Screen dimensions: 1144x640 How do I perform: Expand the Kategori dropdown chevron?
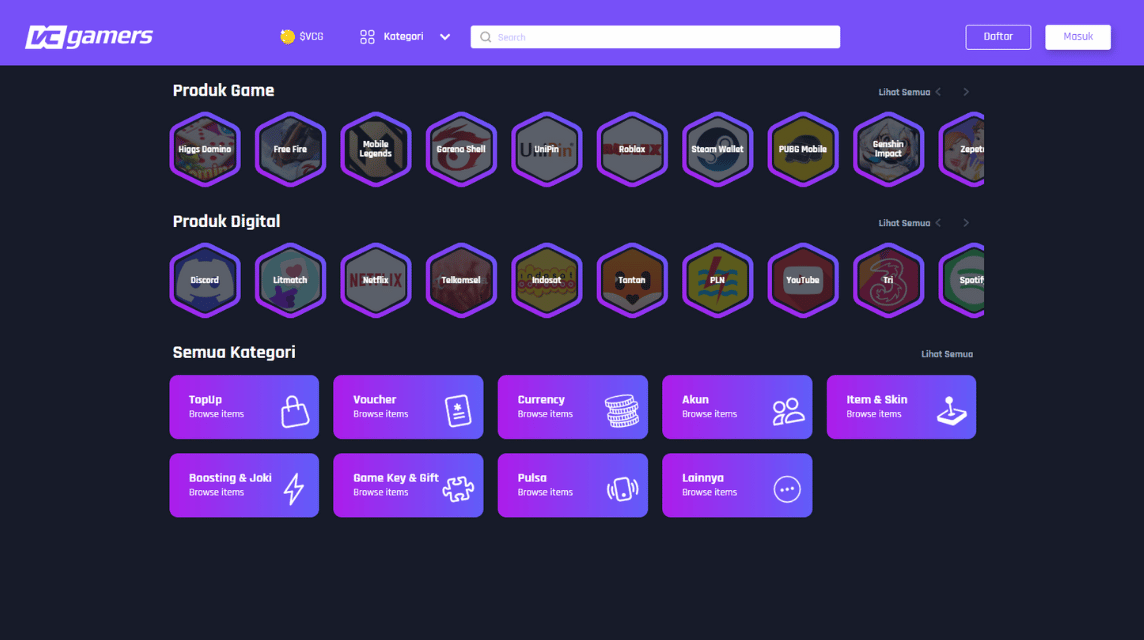click(445, 37)
